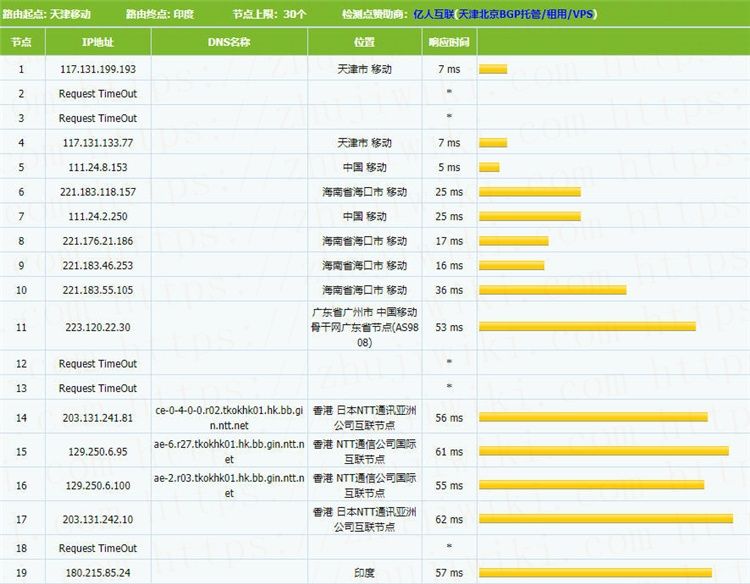This screenshot has width=750, height=584.
Task: Click DNS name ce-0-4-0-0.r02.tkokhk01
Action: click(x=229, y=418)
